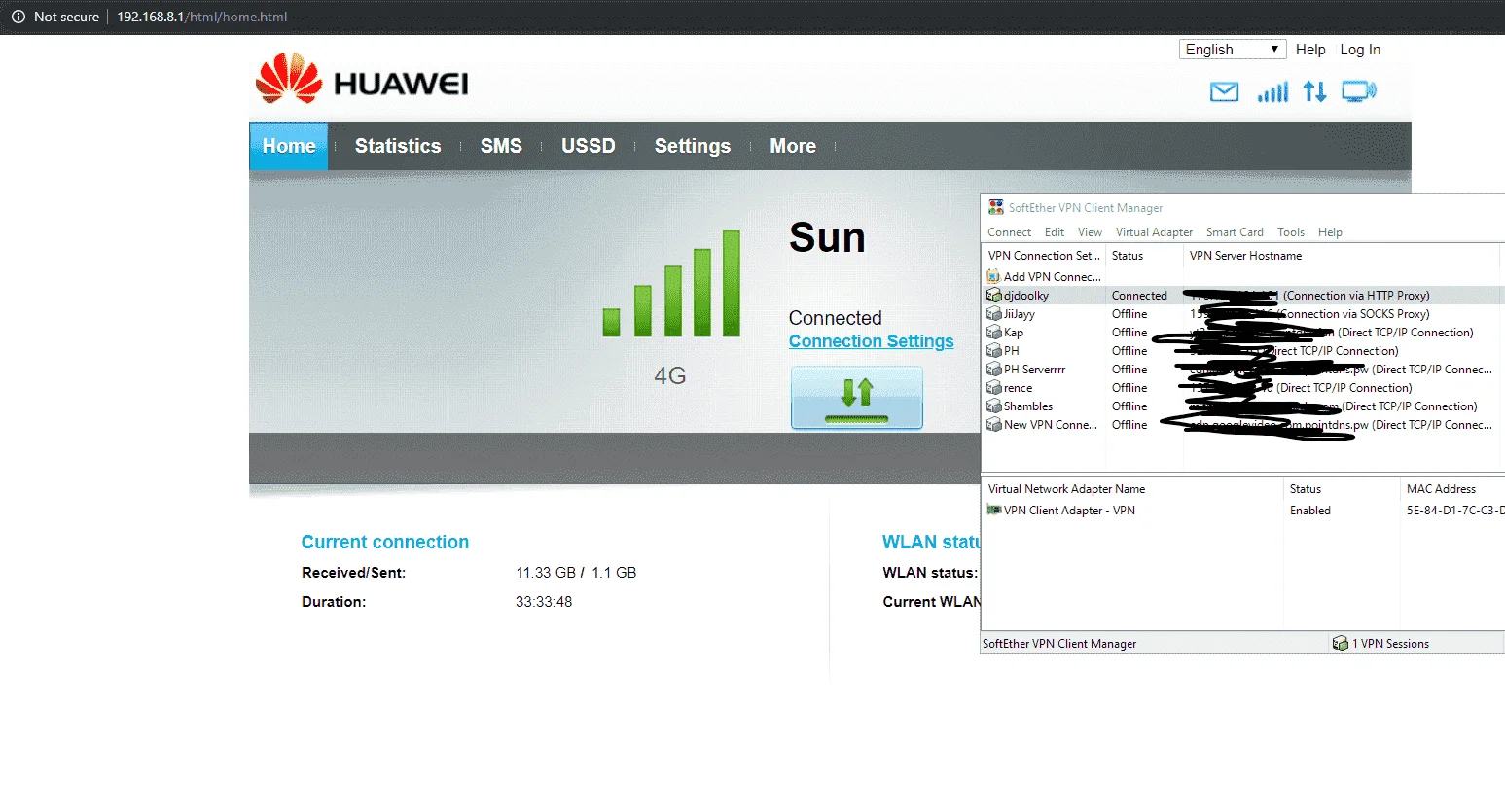Click the Offline status of Shambles

1129,406
